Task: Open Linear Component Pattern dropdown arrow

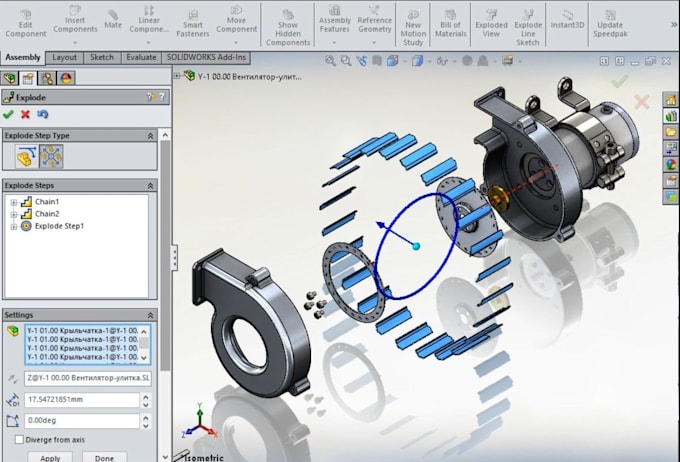Action: point(149,43)
